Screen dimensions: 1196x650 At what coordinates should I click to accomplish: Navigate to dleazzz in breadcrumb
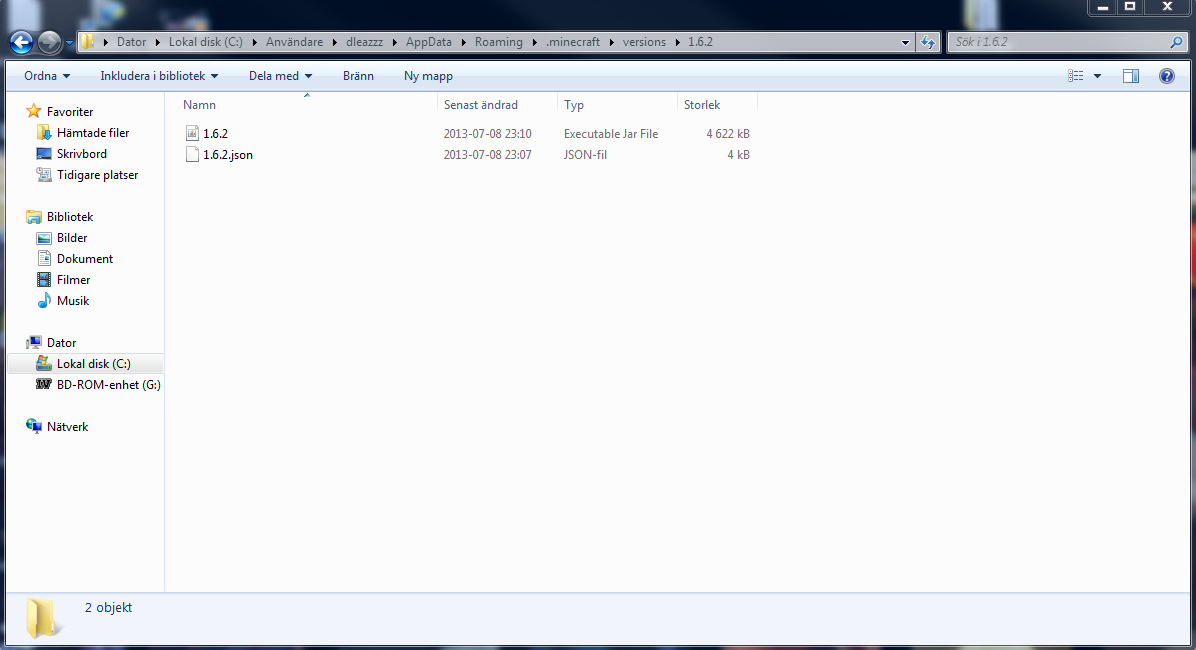pyautogui.click(x=365, y=42)
